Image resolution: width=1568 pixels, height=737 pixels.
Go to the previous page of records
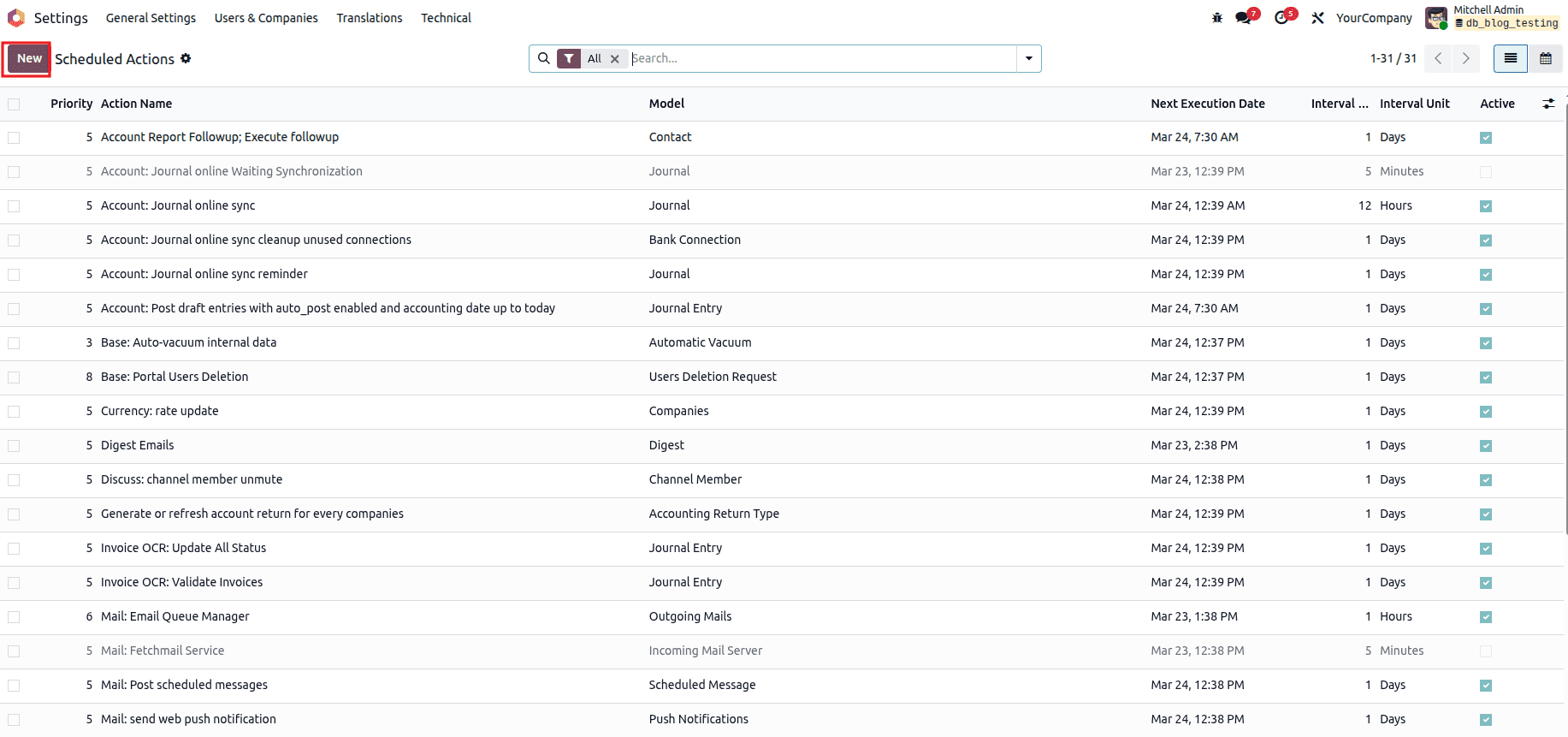click(x=1438, y=58)
